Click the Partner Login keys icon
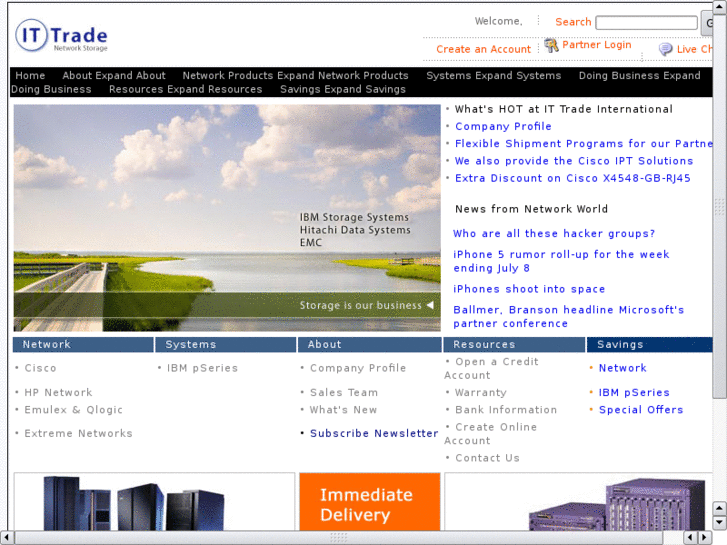Image resolution: width=727 pixels, height=545 pixels. pyautogui.click(x=551, y=45)
